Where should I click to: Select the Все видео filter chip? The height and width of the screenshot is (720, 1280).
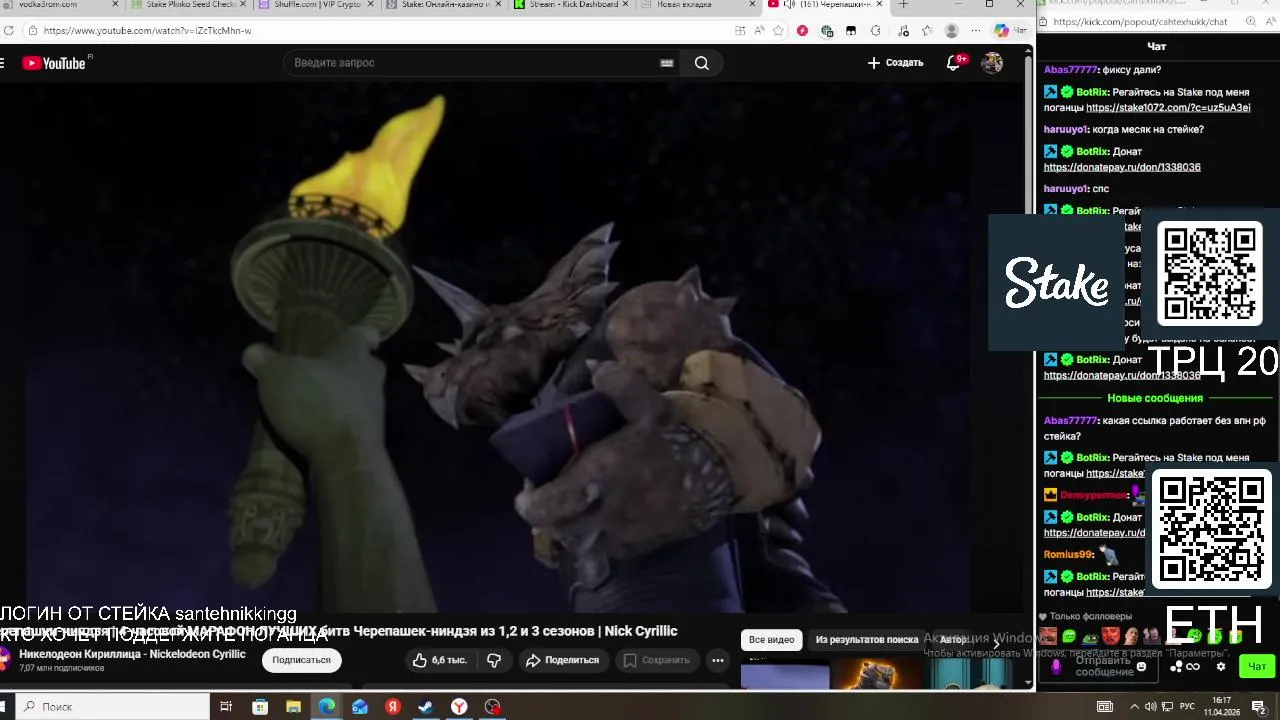point(772,640)
